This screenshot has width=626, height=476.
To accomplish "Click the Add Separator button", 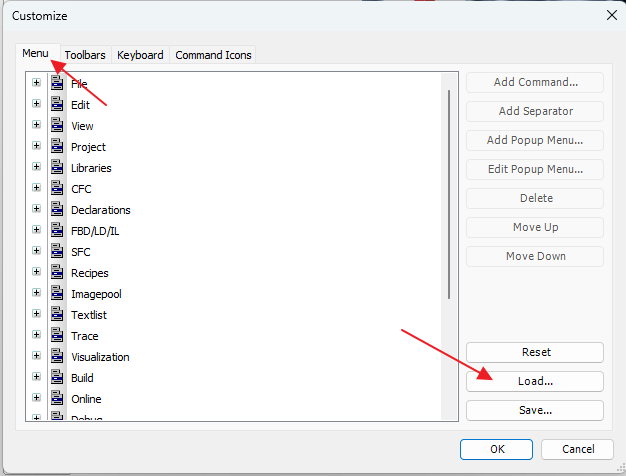I will pos(535,111).
